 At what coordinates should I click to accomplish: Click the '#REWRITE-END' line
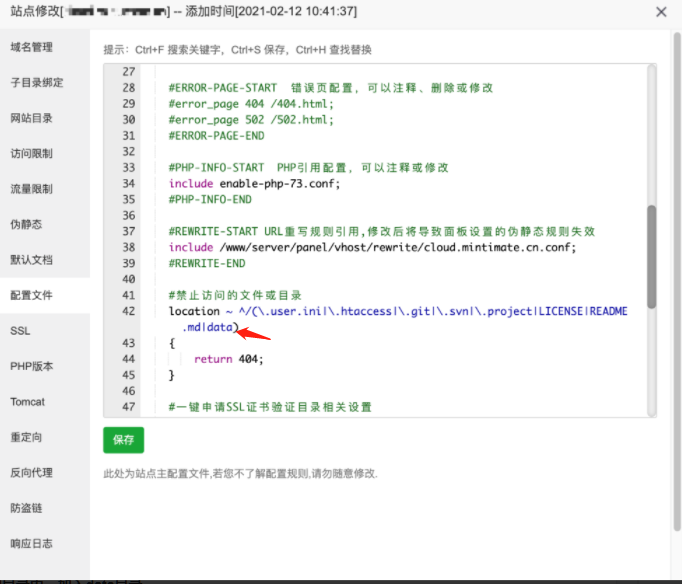click(x=207, y=264)
